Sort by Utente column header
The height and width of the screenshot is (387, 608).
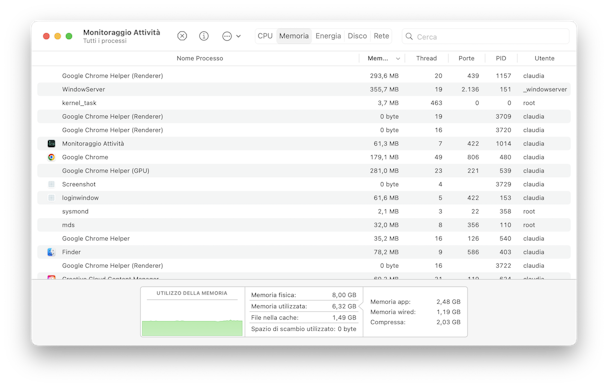544,58
